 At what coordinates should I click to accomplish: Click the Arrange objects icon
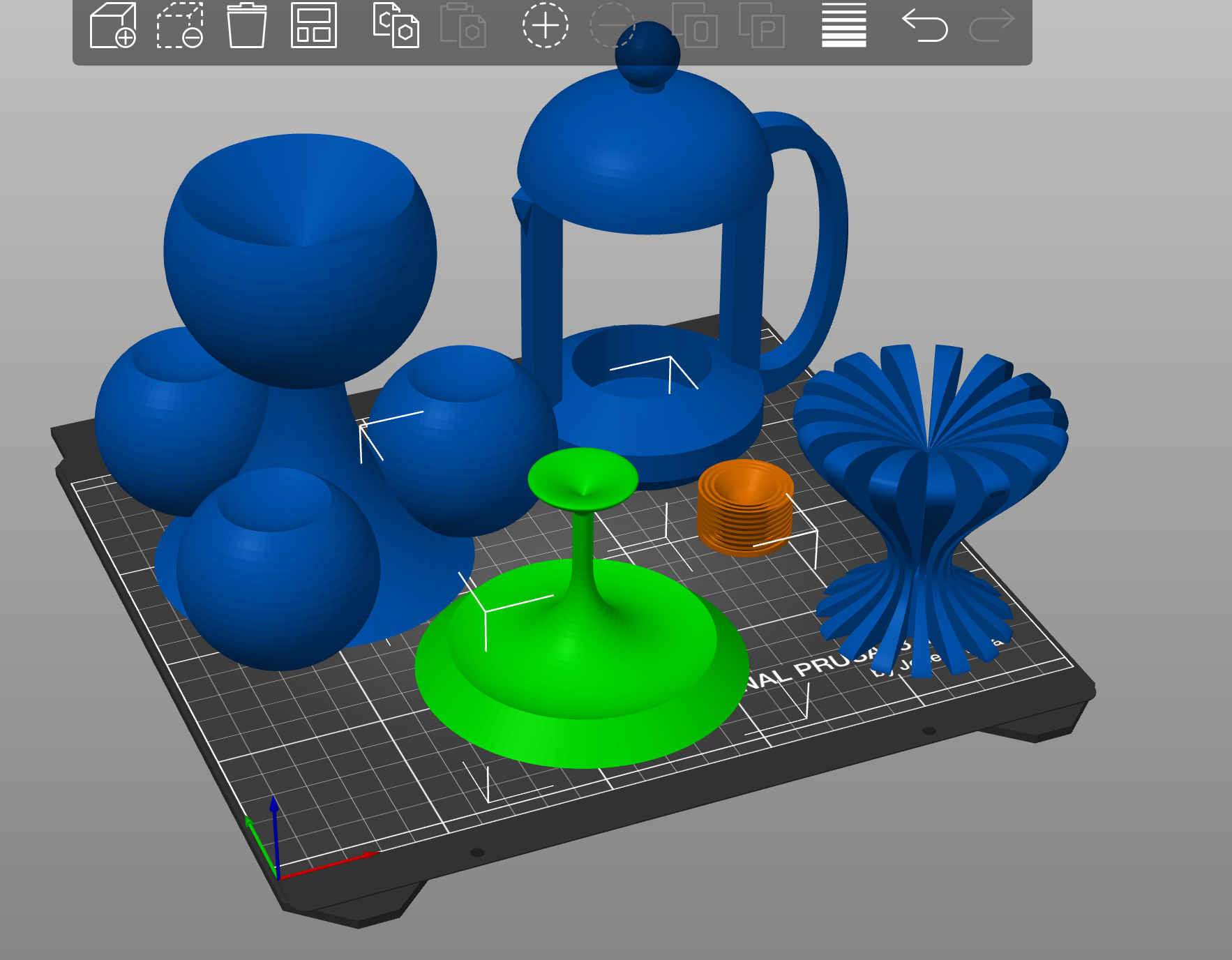314,25
